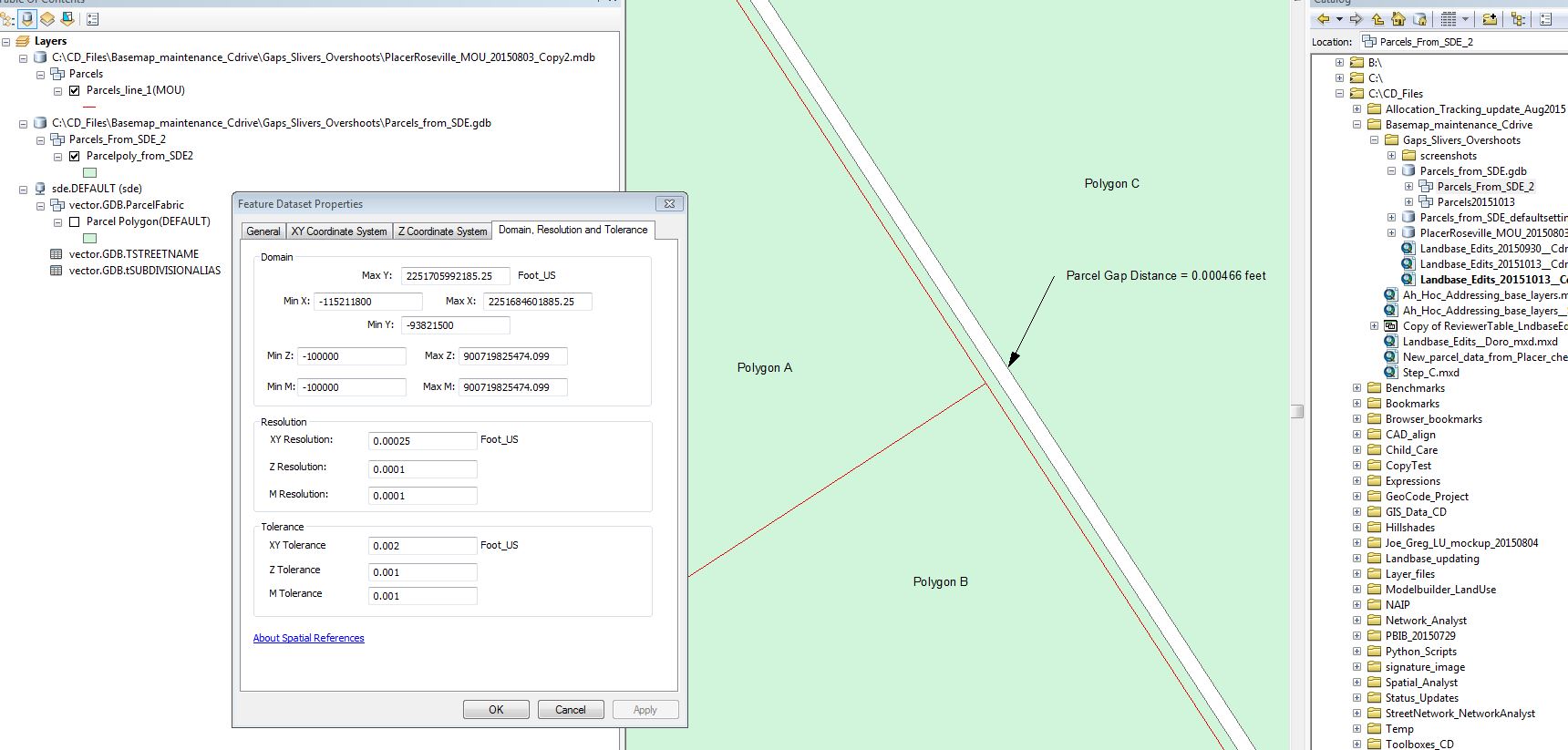The height and width of the screenshot is (750, 1568).
Task: Go up one level in Catalog
Action: coord(1377,19)
